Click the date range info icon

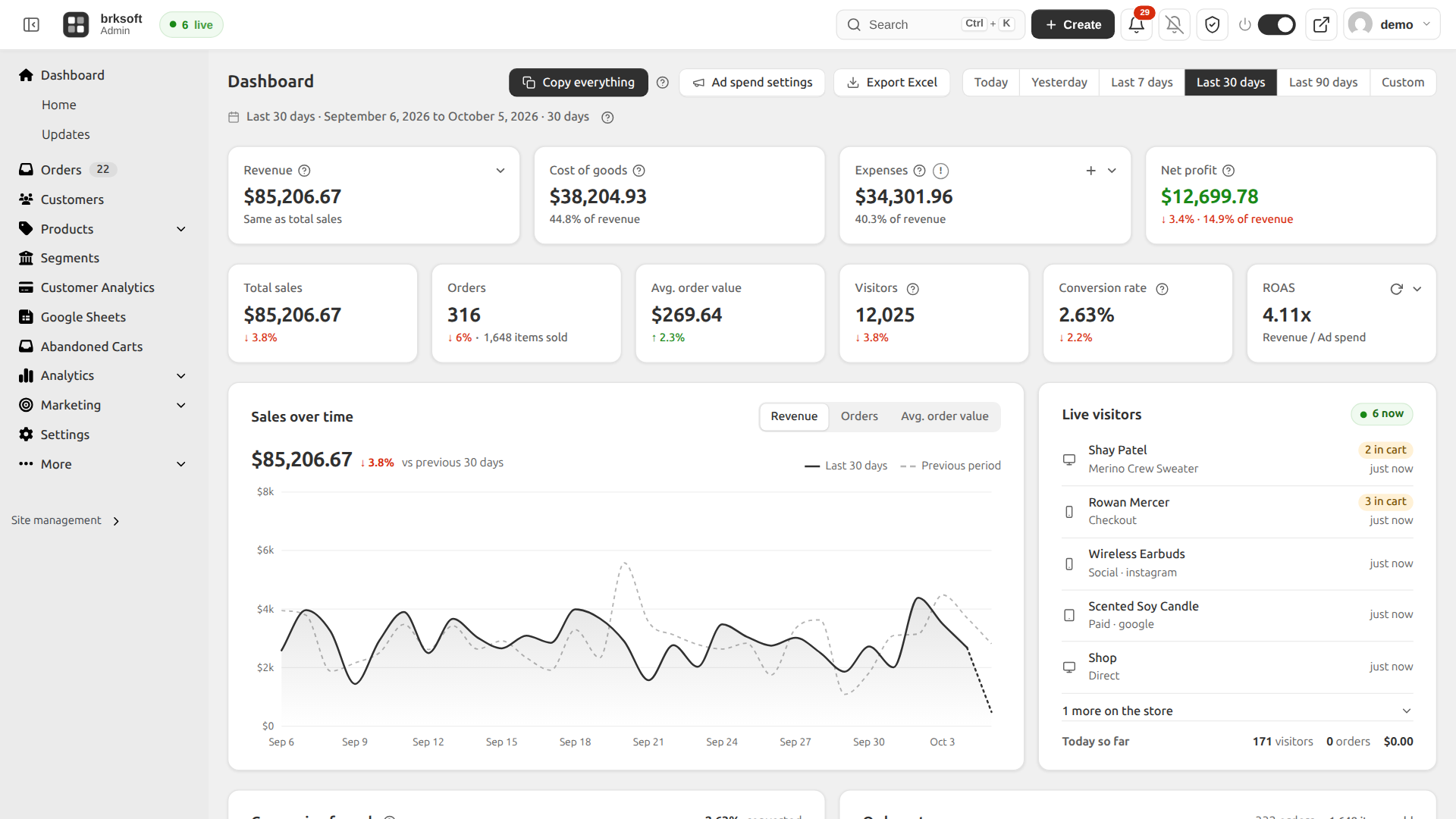[x=607, y=118]
